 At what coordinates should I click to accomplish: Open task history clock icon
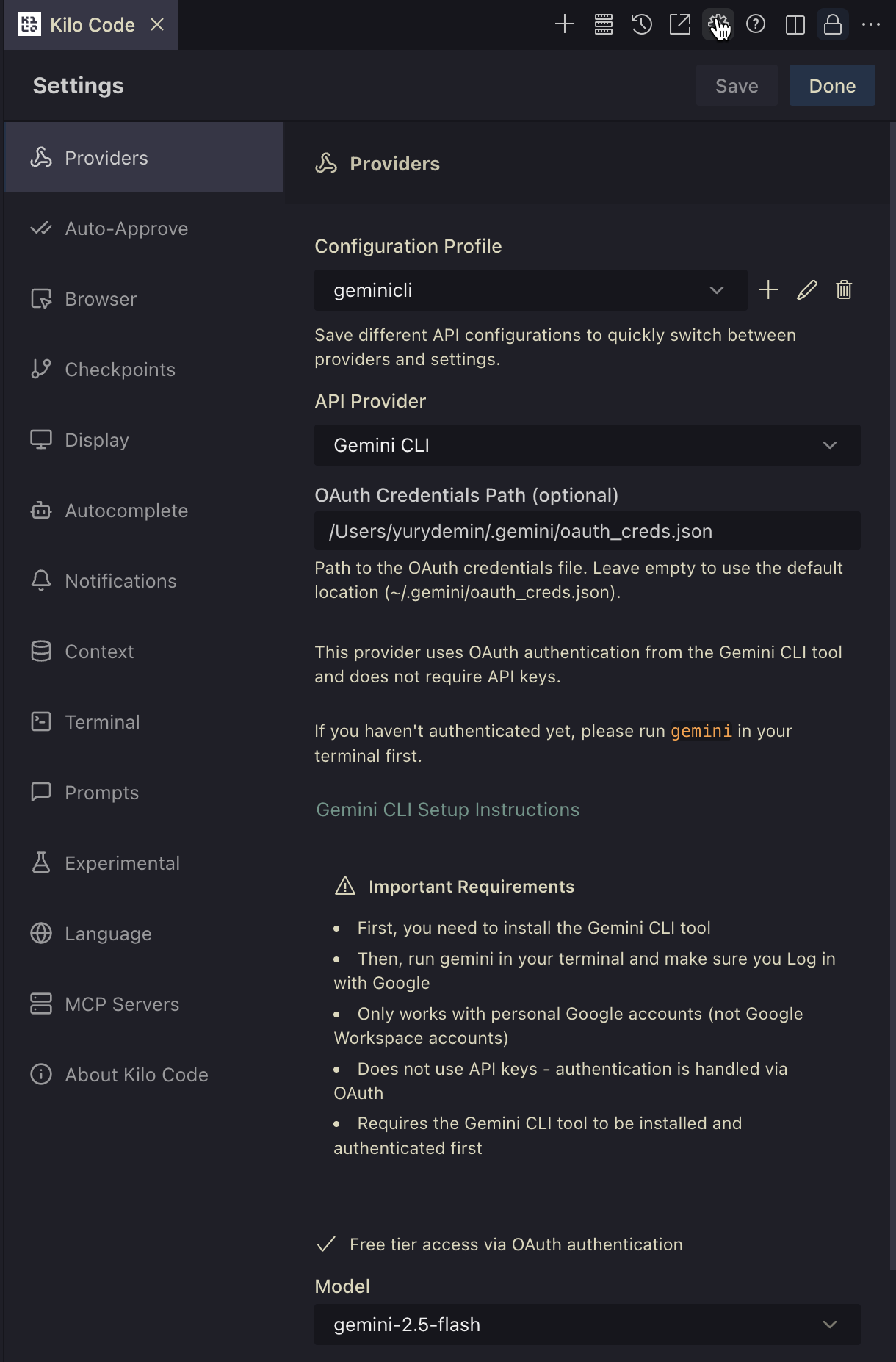point(642,24)
